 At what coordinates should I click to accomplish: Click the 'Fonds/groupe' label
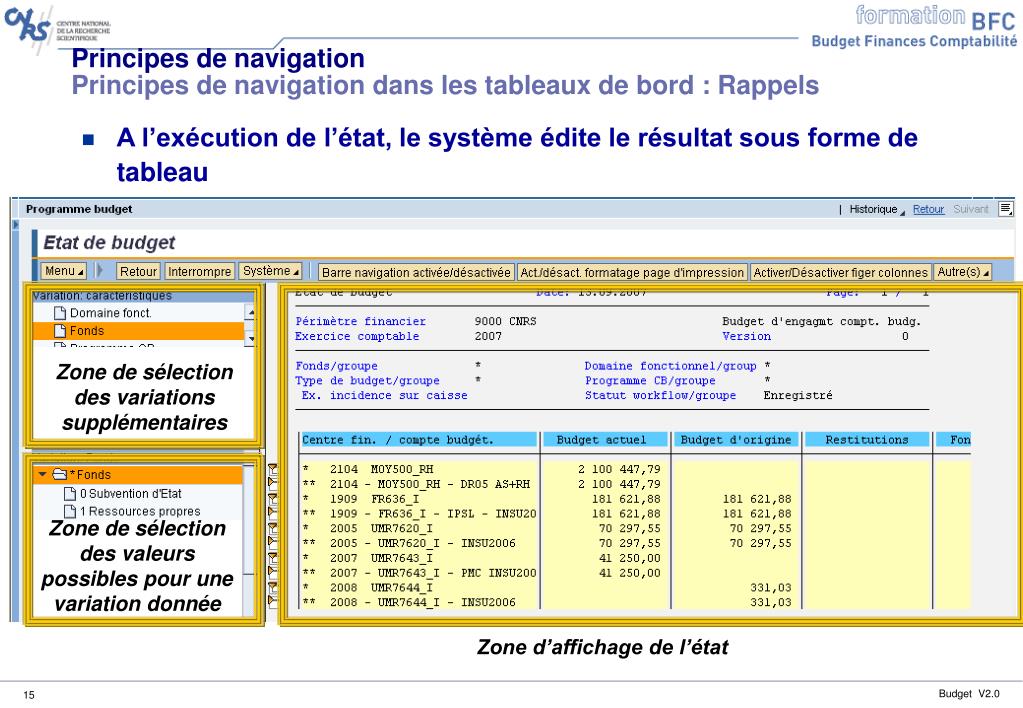[336, 366]
